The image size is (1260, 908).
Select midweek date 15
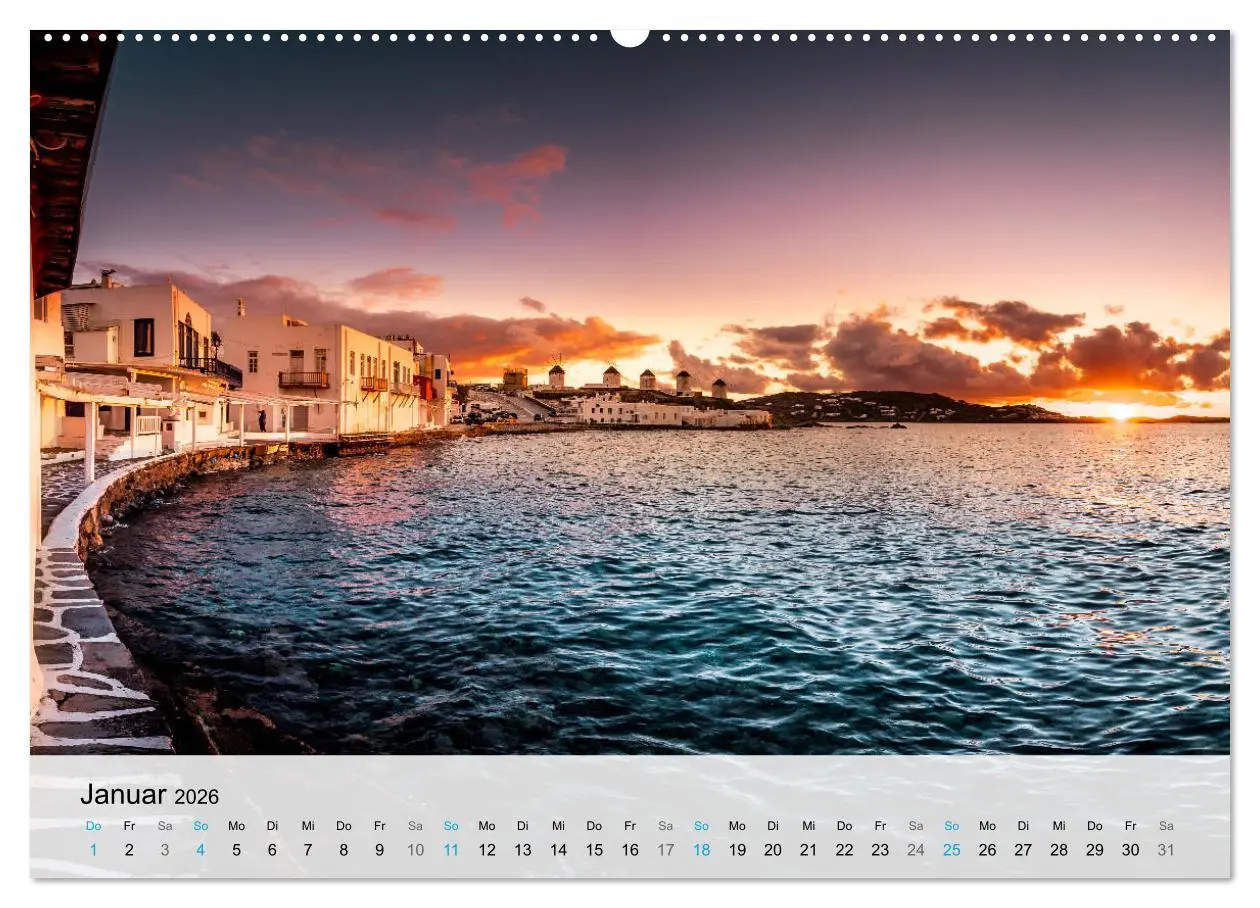pyautogui.click(x=594, y=851)
